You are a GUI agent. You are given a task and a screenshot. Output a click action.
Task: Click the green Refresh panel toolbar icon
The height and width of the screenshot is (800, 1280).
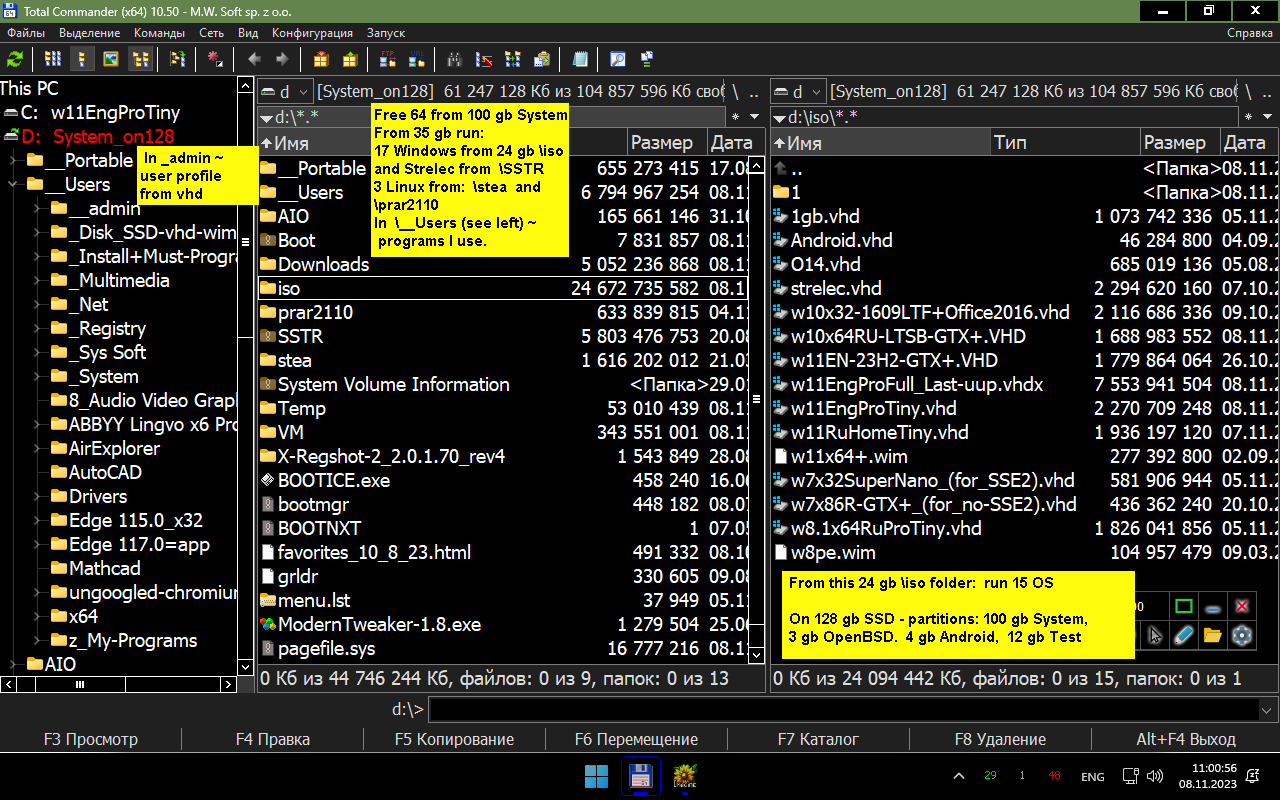(15, 59)
